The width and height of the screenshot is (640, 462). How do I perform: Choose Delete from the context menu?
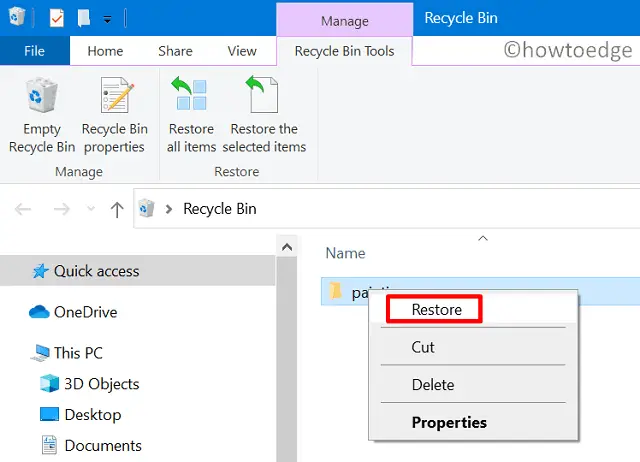tap(473, 384)
